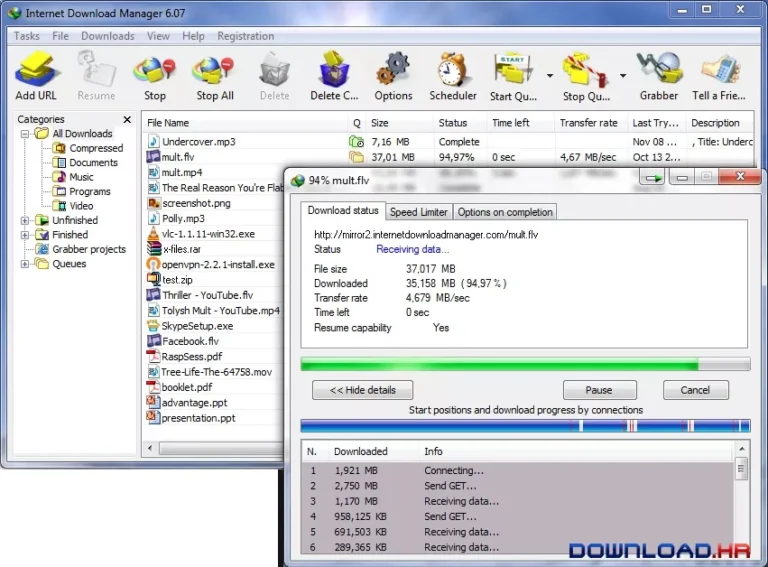
Task: Select connection 3 Receiving data row
Action: [x=518, y=501]
